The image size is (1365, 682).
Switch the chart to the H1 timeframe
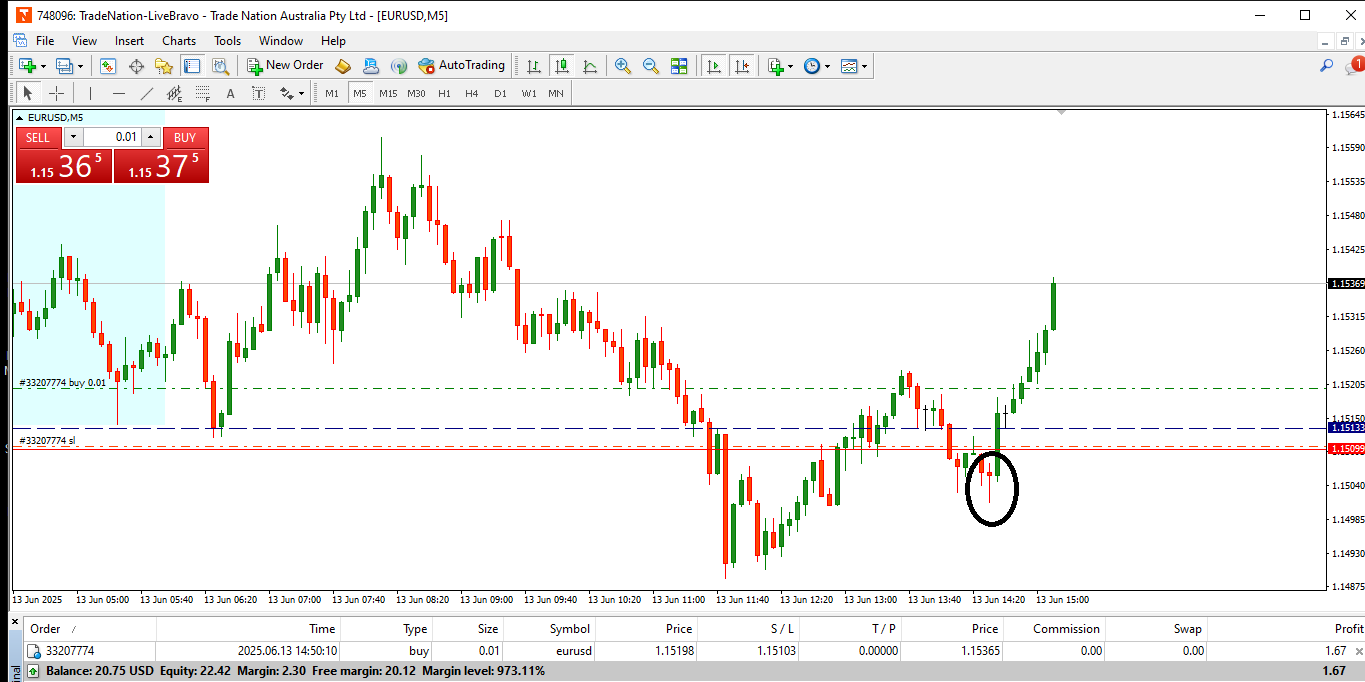tap(444, 93)
